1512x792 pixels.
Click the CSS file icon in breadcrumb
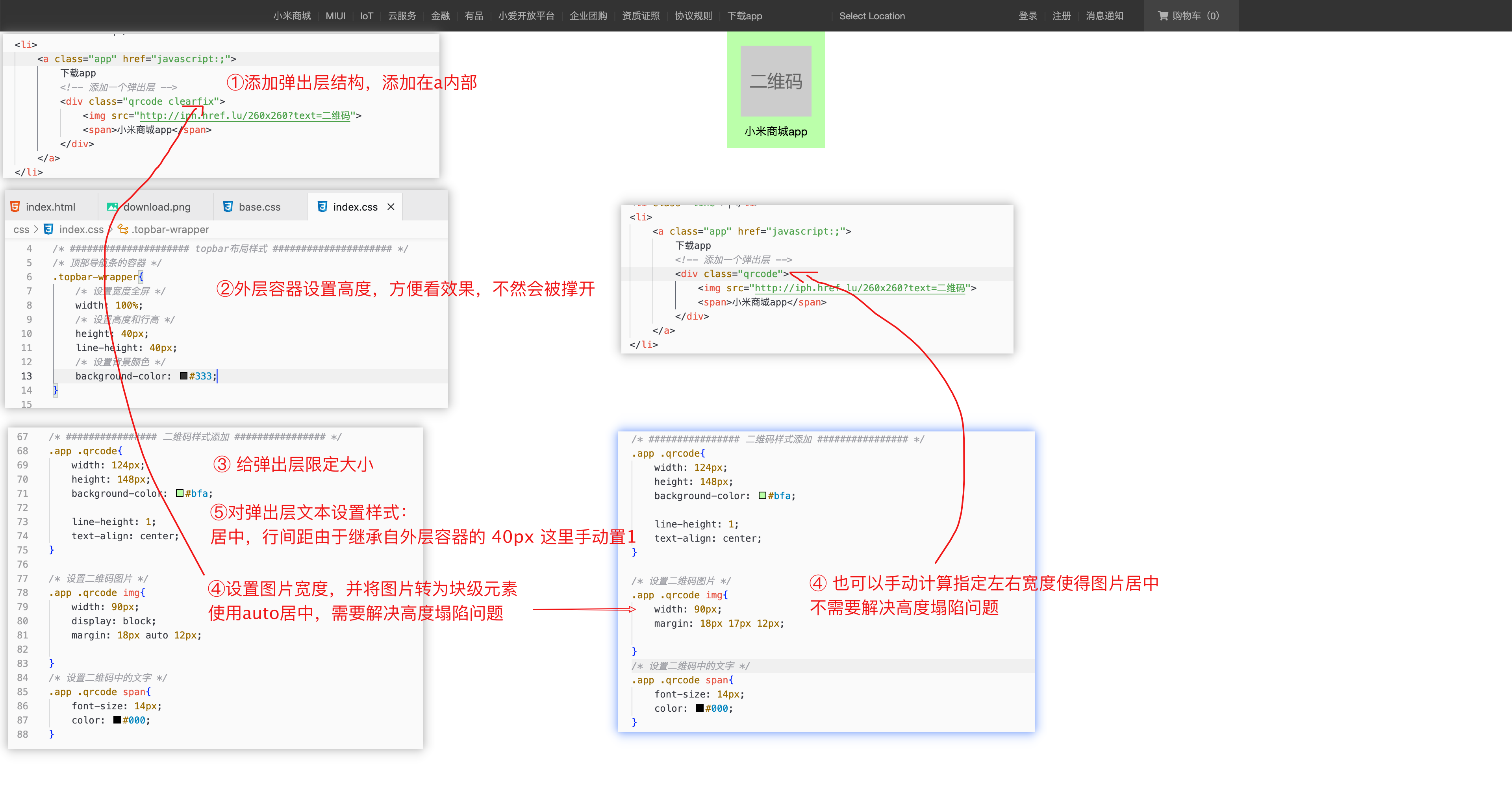[49, 229]
